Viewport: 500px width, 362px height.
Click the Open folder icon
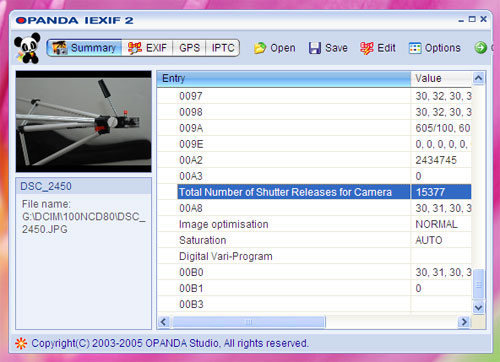(260, 48)
